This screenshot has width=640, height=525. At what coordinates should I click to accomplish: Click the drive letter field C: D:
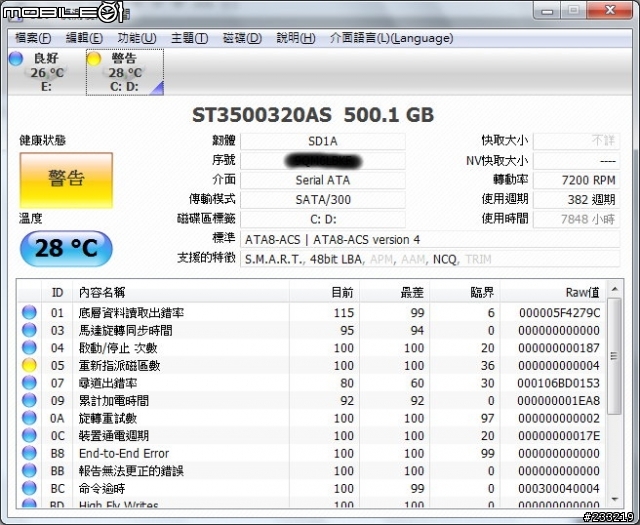(322, 219)
